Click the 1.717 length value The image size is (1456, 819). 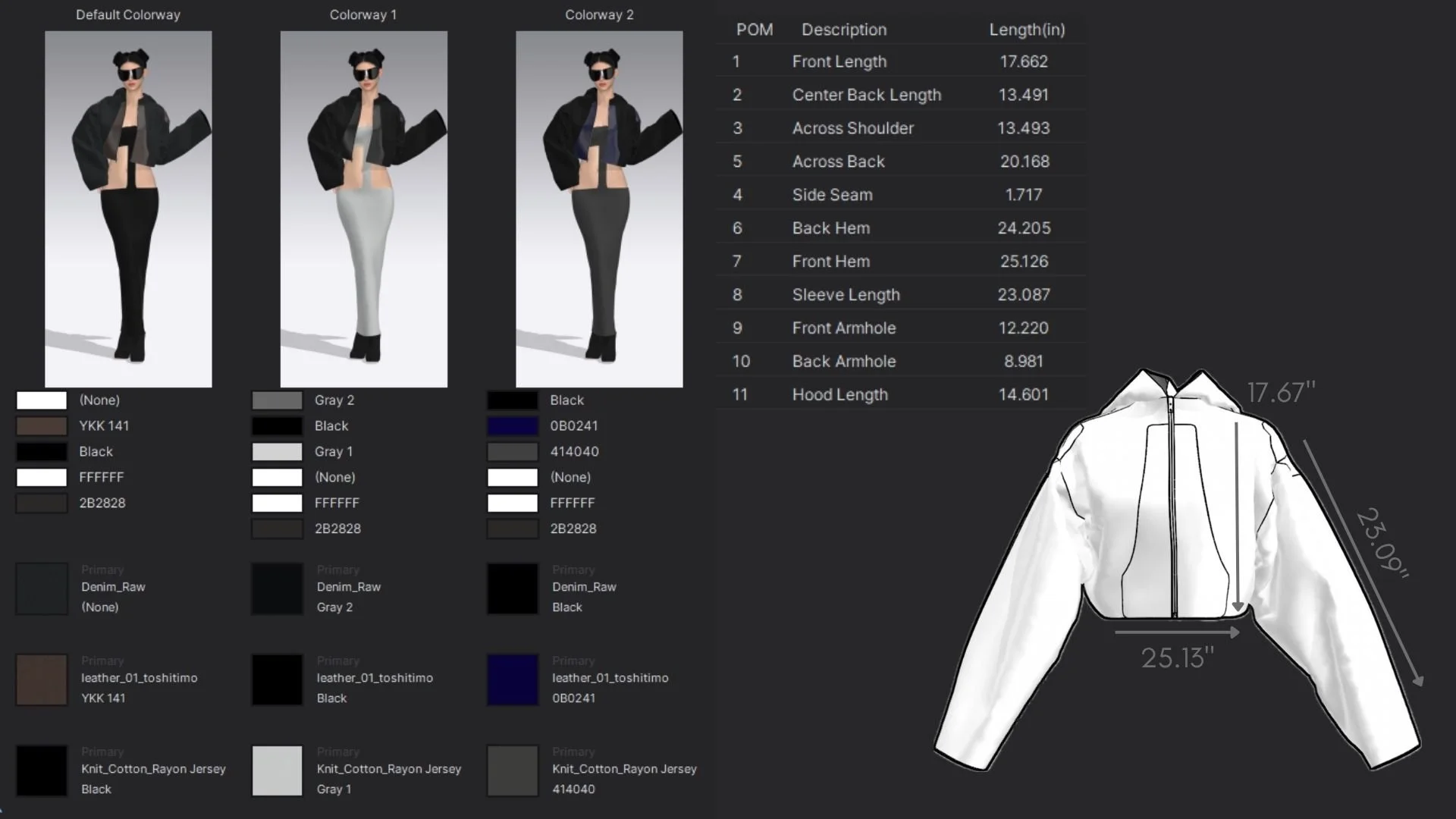click(1024, 195)
